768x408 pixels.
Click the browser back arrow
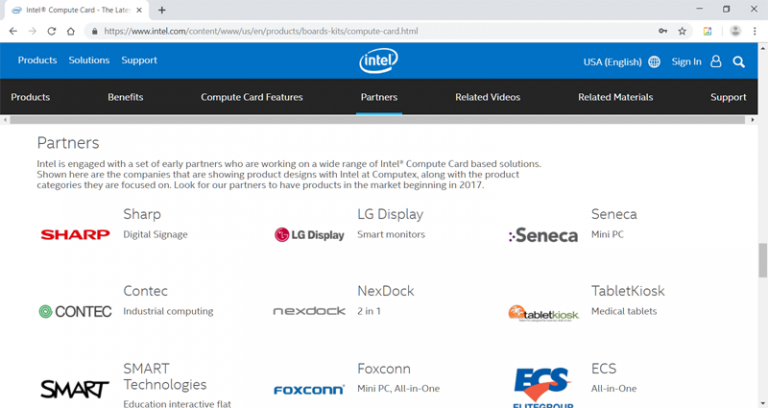(x=12, y=31)
